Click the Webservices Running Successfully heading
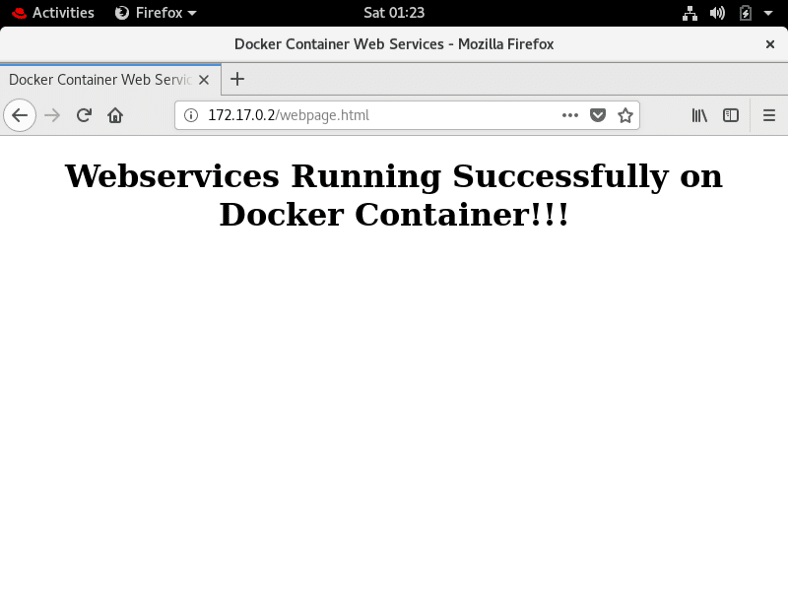 [x=394, y=195]
